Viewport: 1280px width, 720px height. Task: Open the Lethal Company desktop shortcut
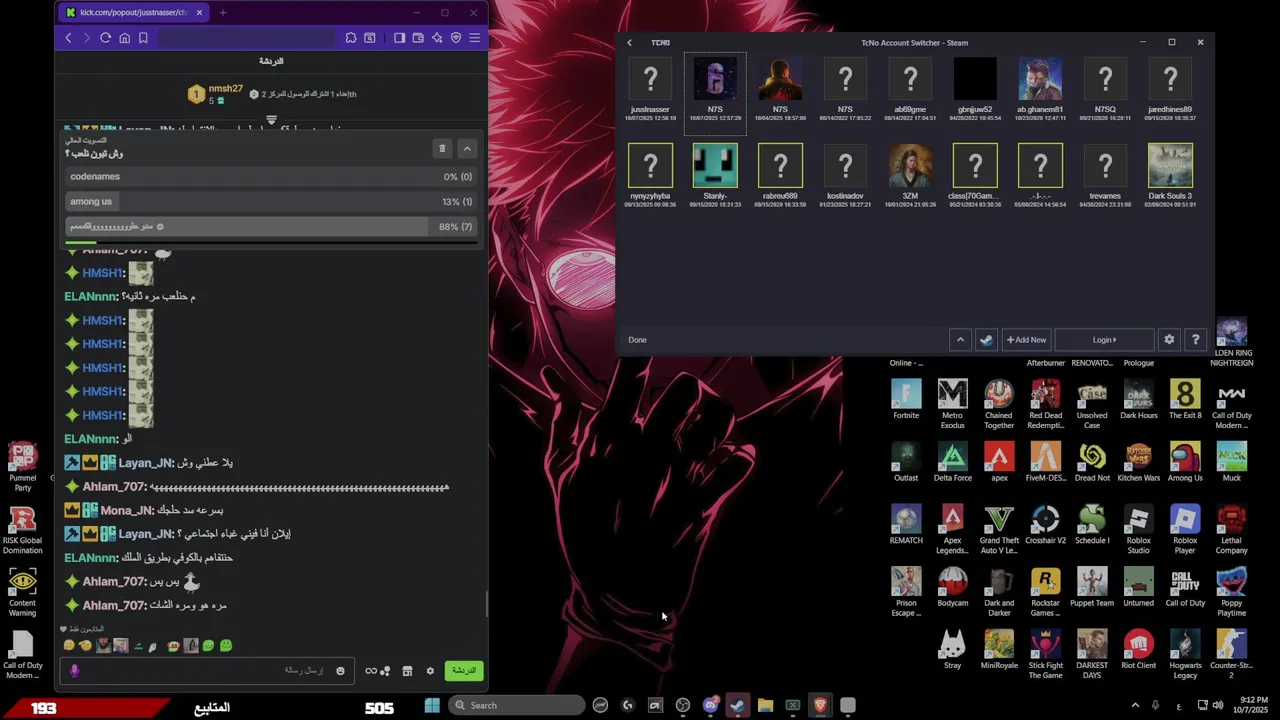click(x=1232, y=530)
